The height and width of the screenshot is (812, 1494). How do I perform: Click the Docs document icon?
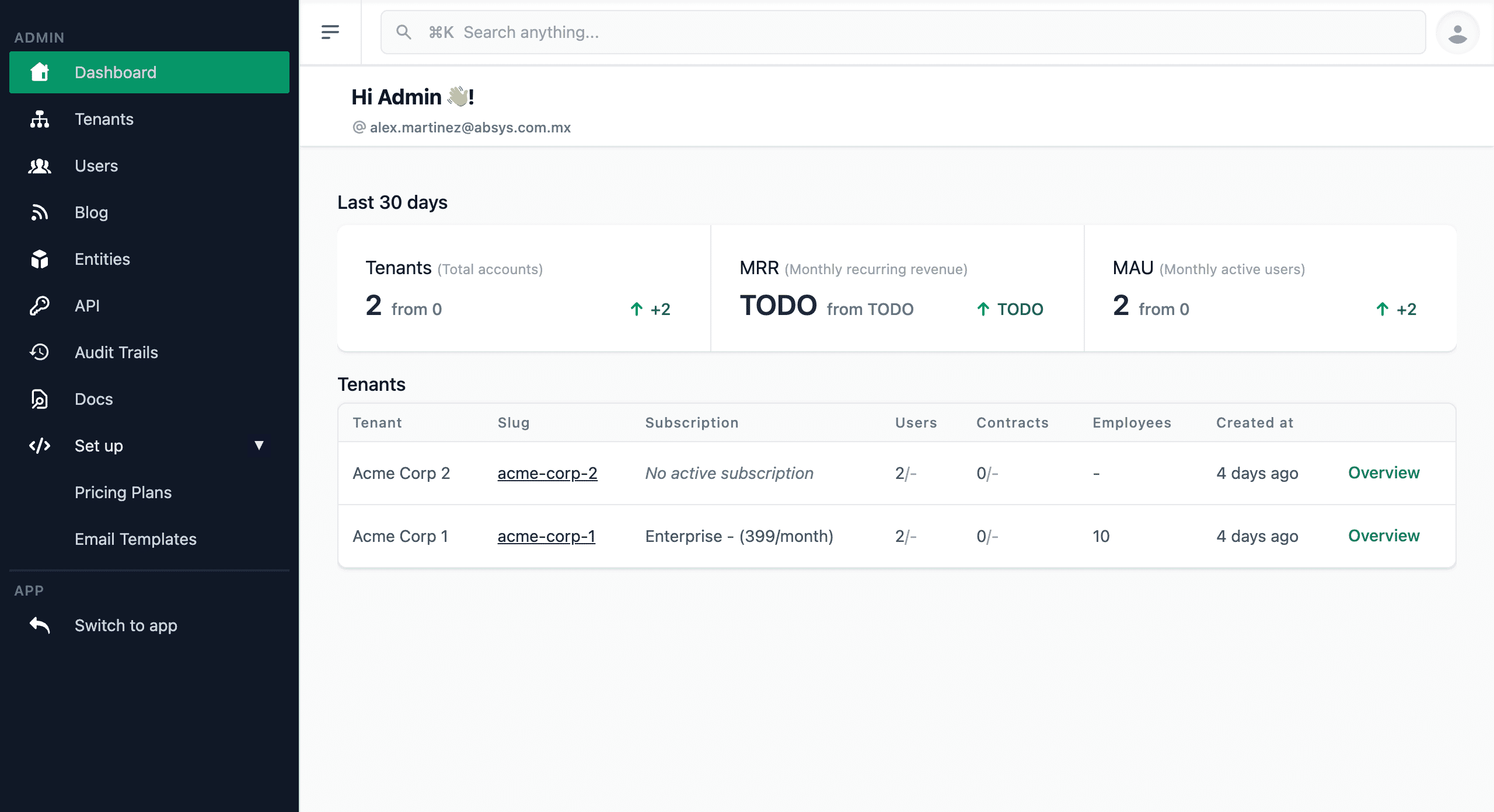pyautogui.click(x=40, y=399)
